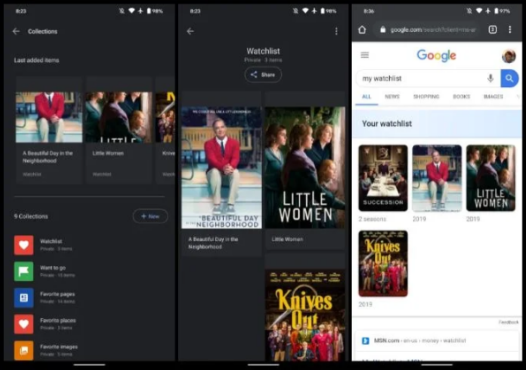The image size is (526, 370).
Task: Open the Chrome three-dot menu
Action: [x=510, y=30]
